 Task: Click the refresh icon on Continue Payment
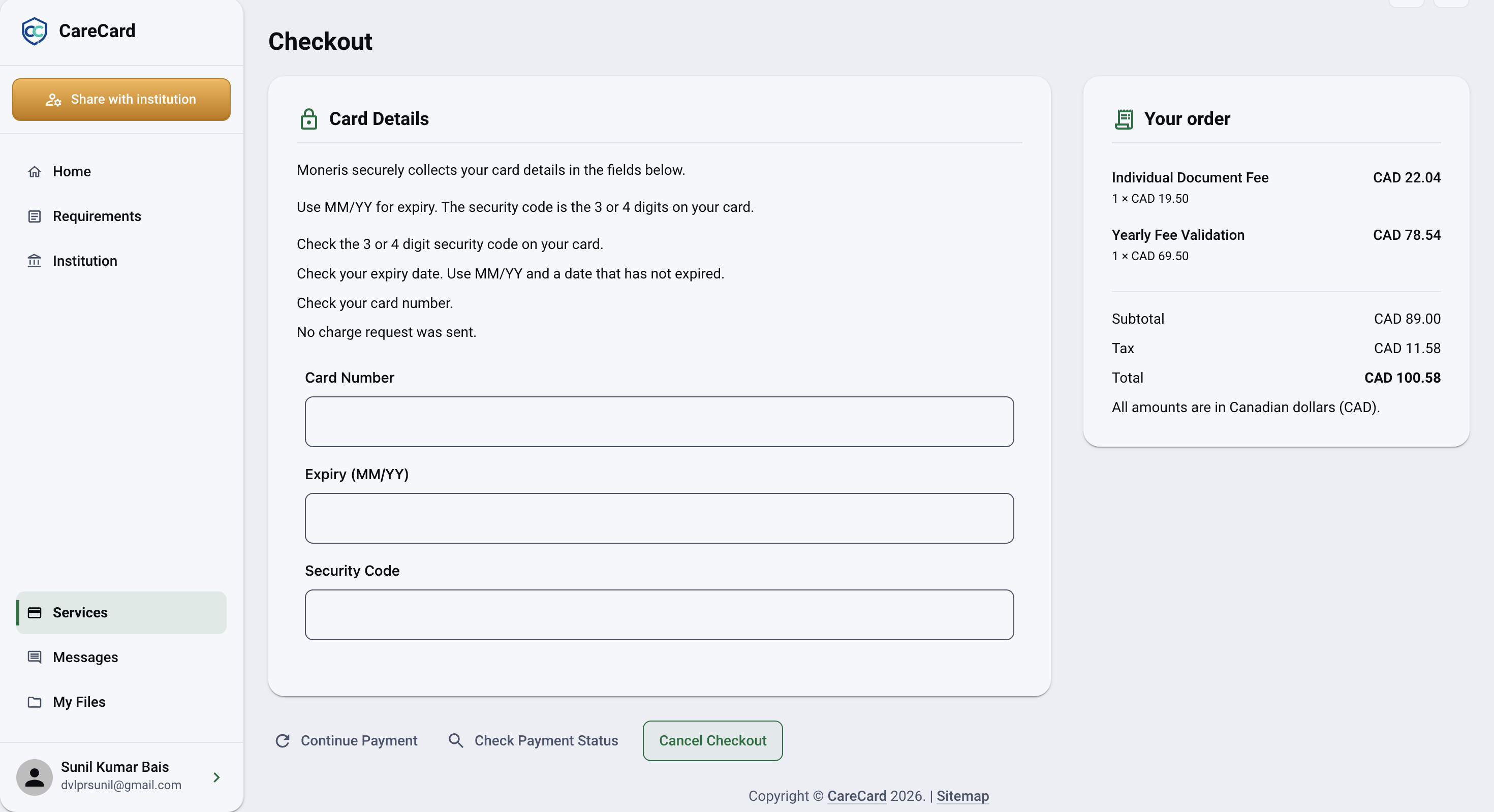coord(283,741)
